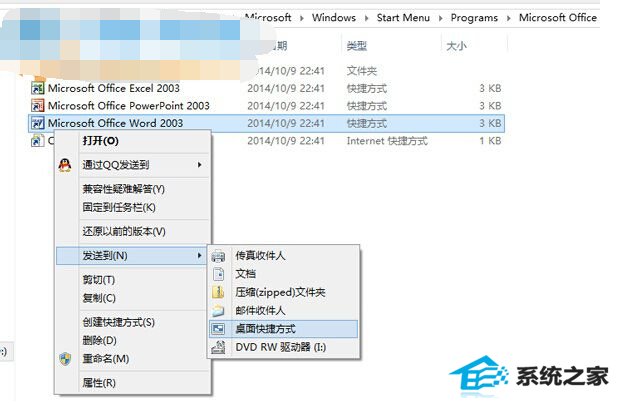The image size is (617, 403).
Task: Open breadcrumb arrow after Start Menu
Action: click(440, 18)
